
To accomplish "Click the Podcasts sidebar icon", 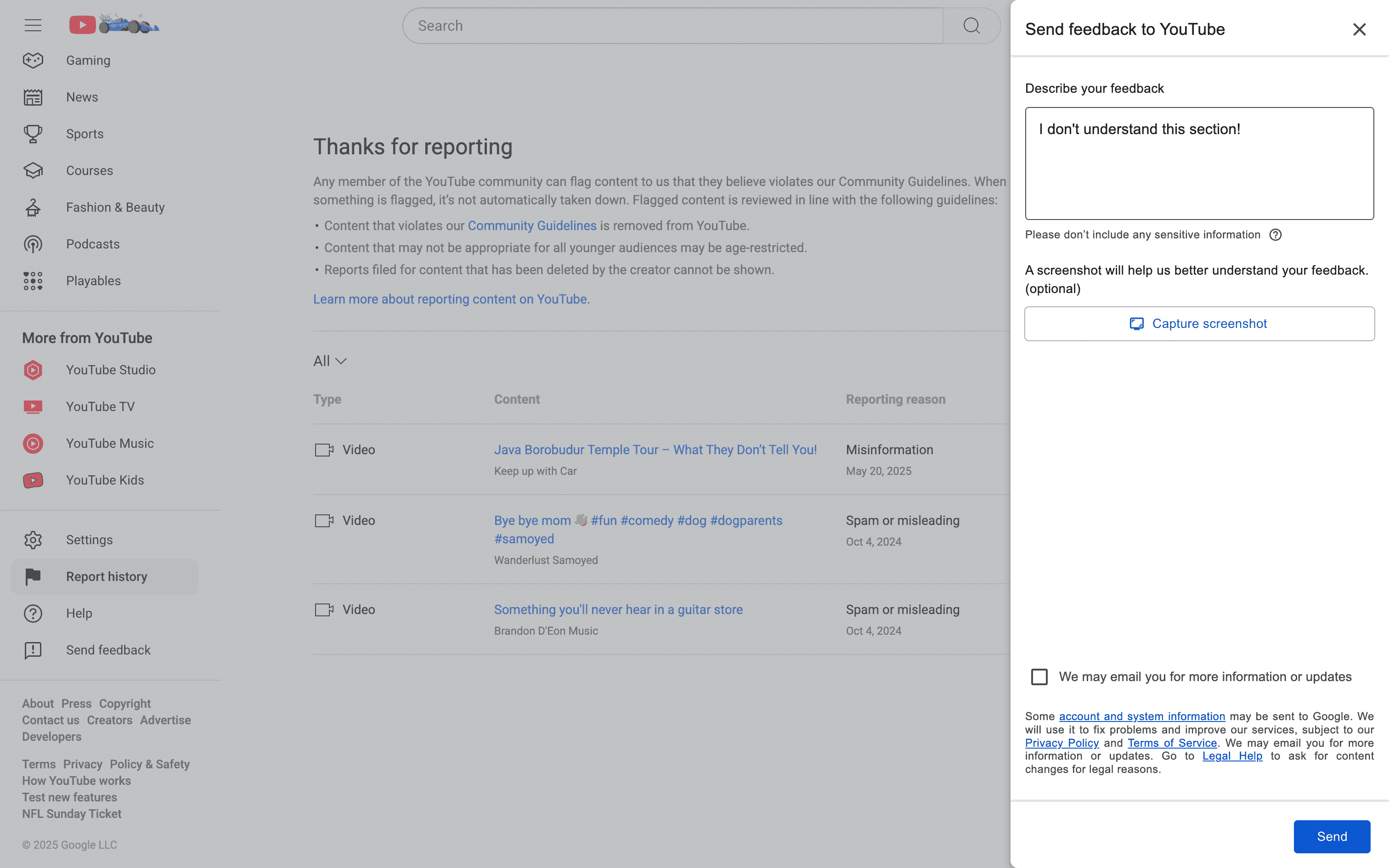I will point(33,244).
